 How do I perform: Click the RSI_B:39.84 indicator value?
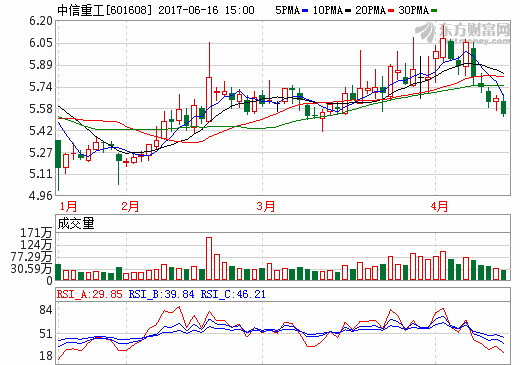[162, 294]
